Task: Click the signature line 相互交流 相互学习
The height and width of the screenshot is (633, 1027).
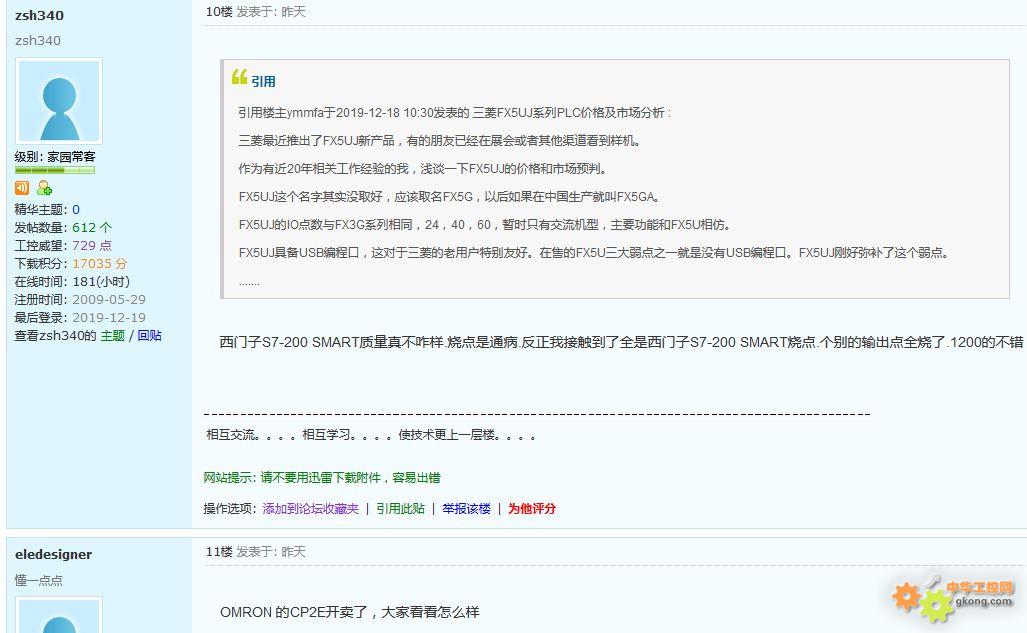Action: [371, 435]
